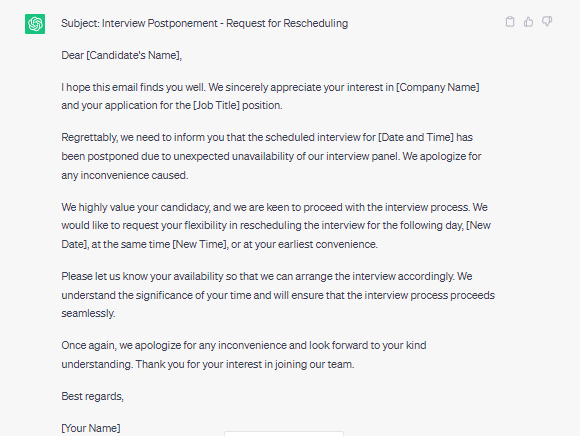
Task: Click the [New Time] placeholder text
Action: pyautogui.click(x=200, y=244)
